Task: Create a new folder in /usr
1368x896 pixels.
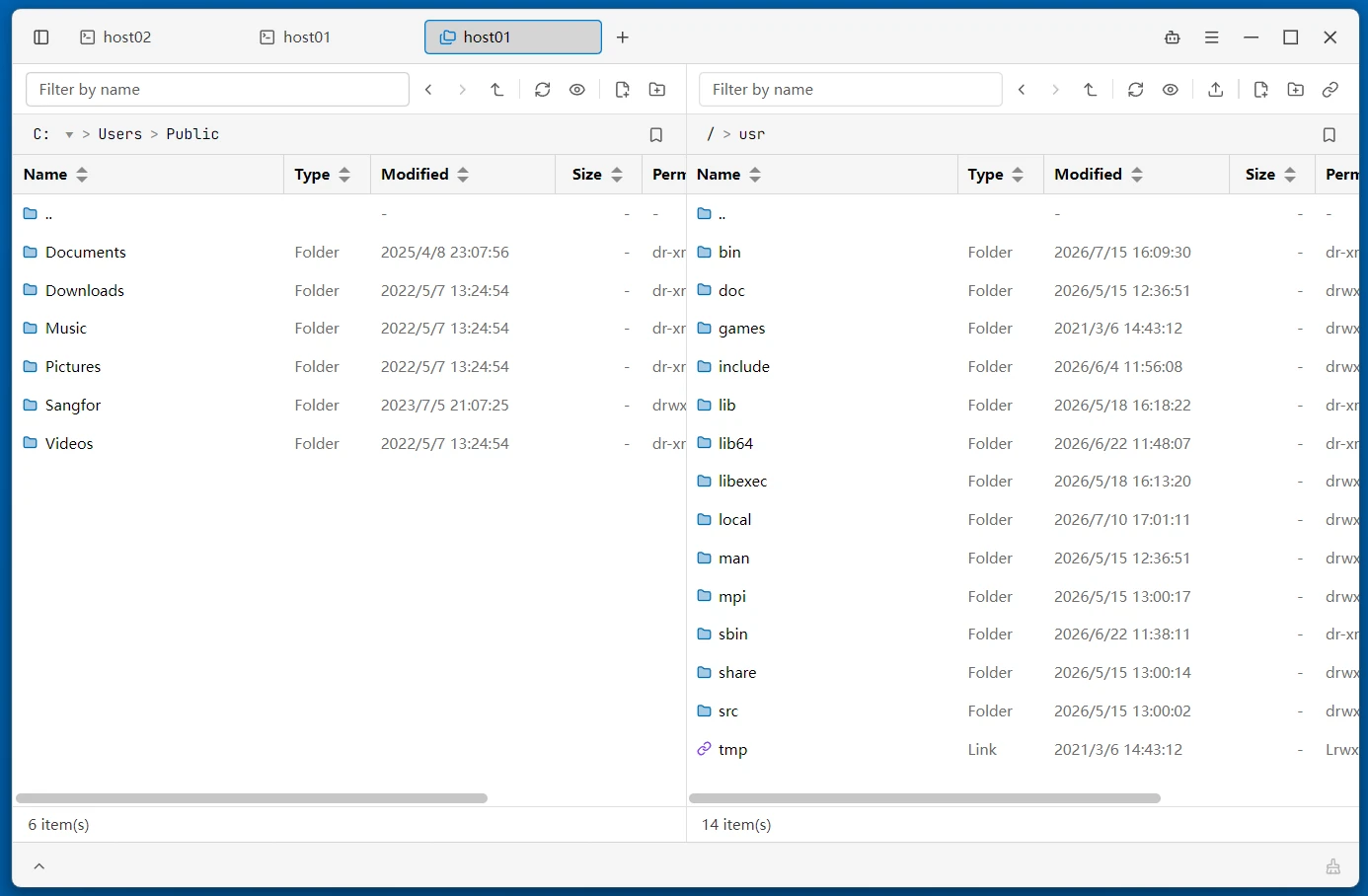Action: coord(1296,90)
